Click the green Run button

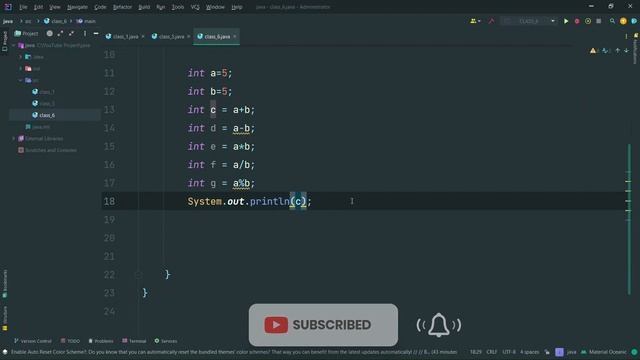pos(566,21)
